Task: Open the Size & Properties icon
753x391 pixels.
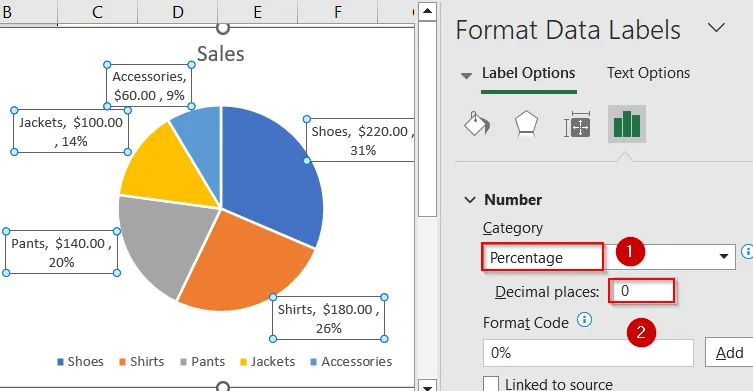Action: coord(577,124)
